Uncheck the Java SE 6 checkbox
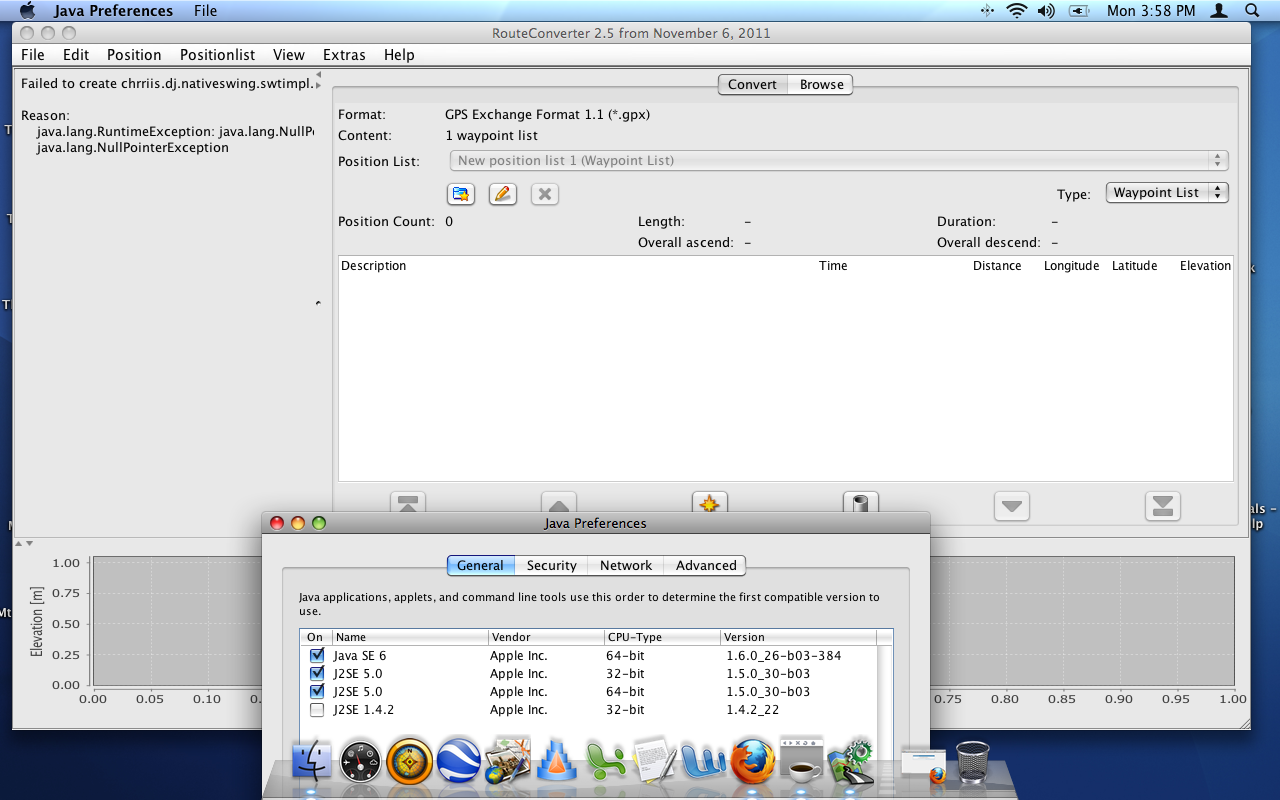 [317, 656]
